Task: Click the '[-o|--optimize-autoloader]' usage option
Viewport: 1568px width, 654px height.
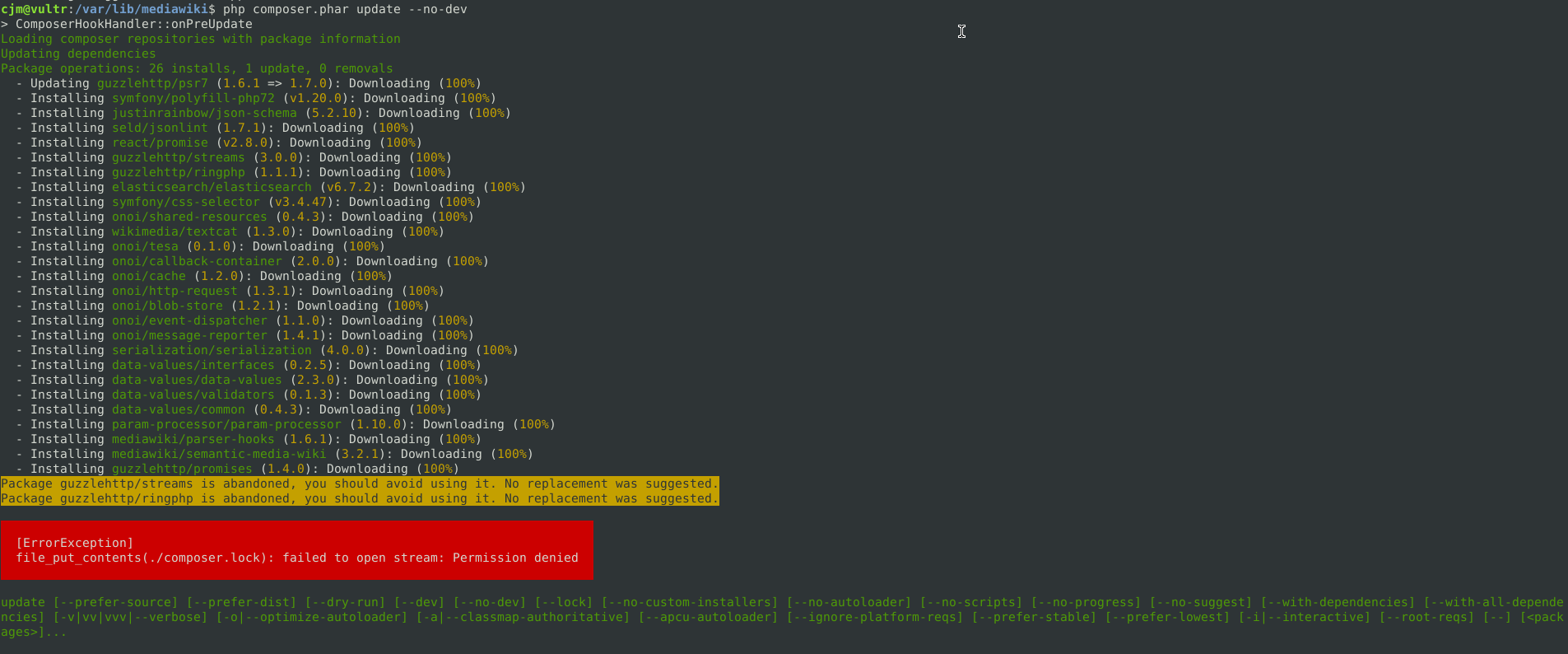Action: tap(312, 617)
